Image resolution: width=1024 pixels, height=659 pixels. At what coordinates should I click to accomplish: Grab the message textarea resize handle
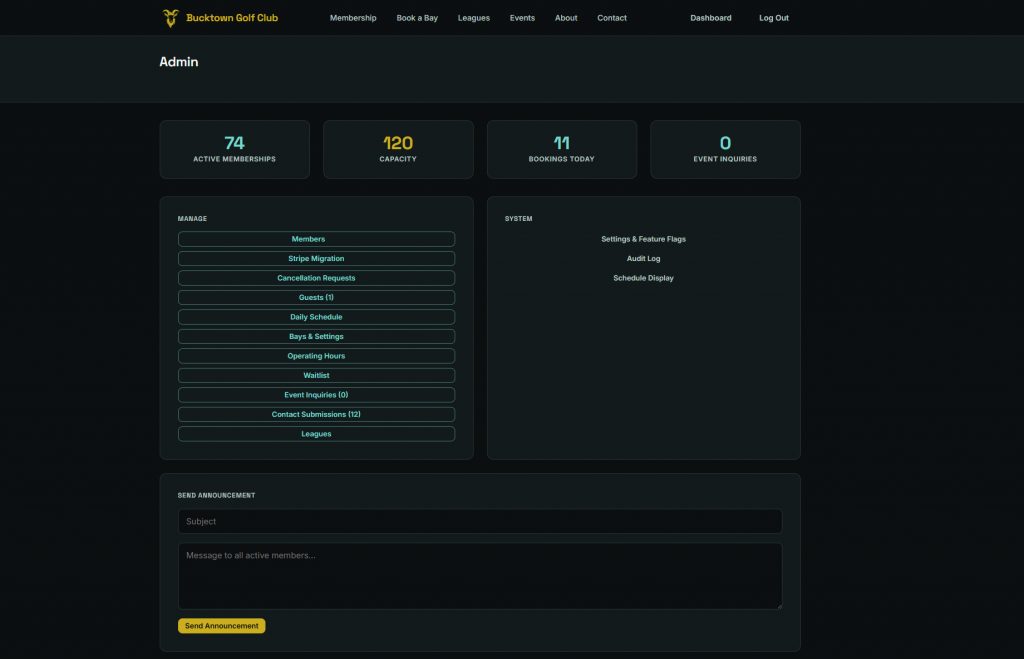click(778, 606)
